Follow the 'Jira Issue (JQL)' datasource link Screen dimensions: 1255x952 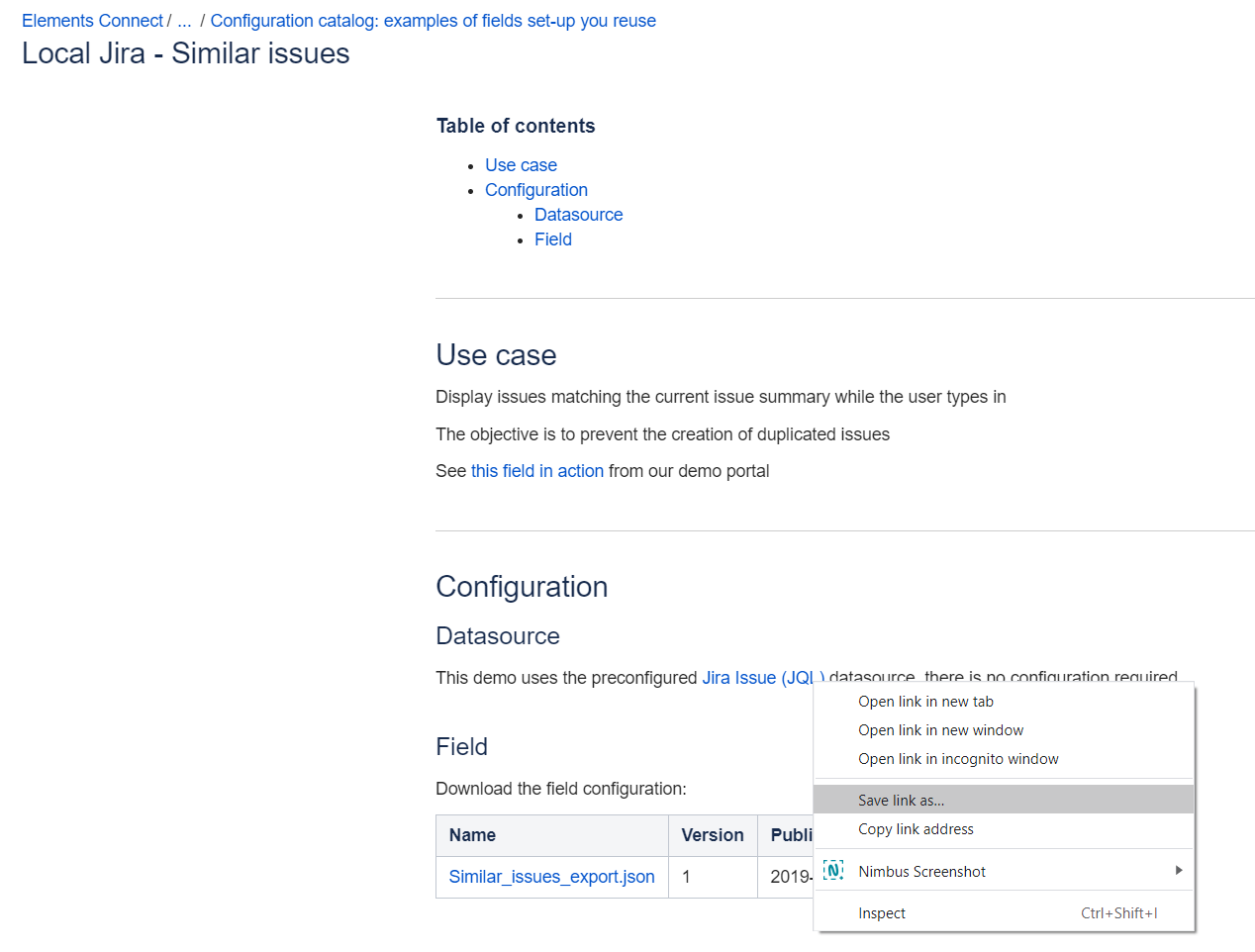tap(756, 678)
